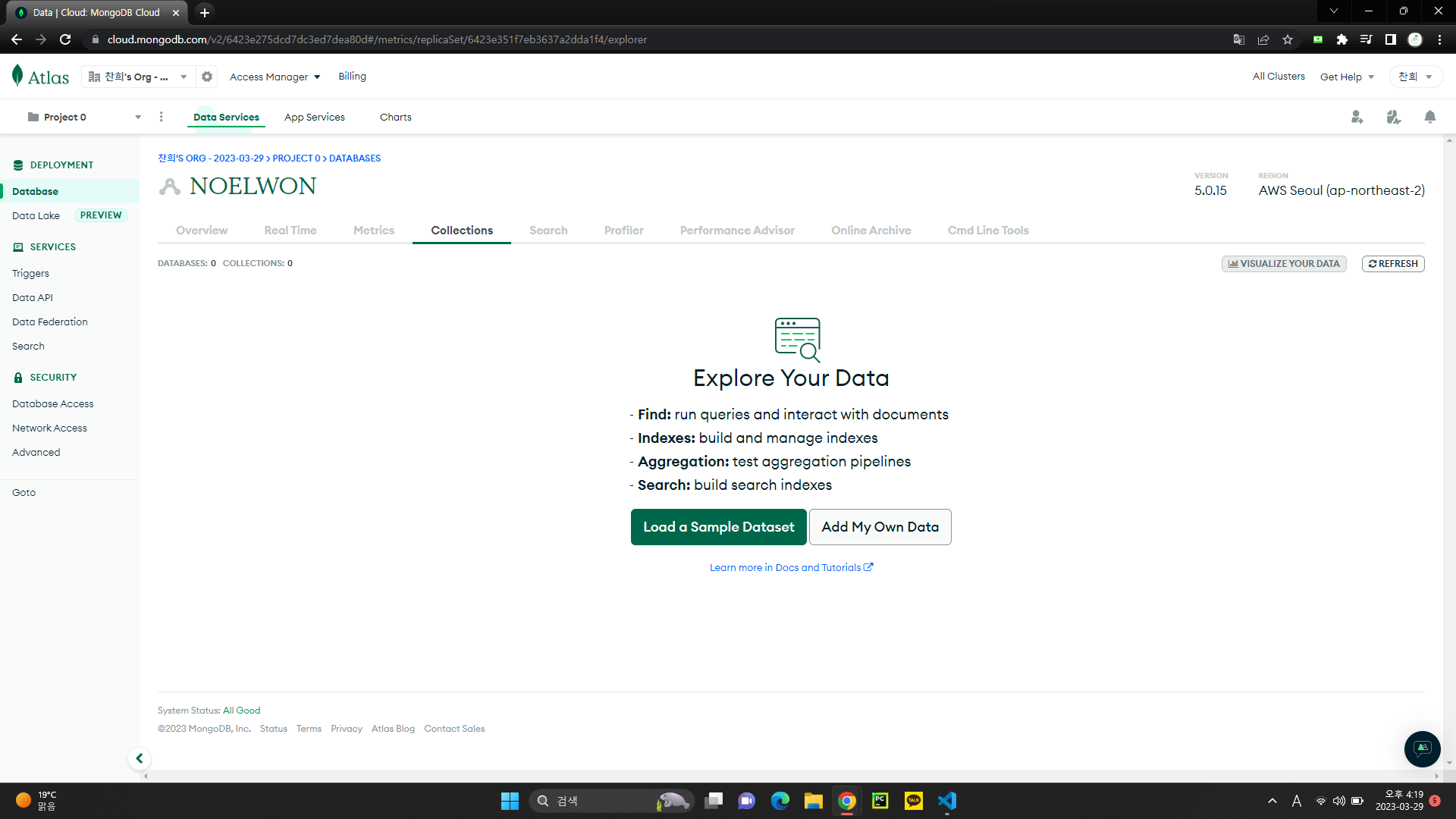Open the All Clusters link
This screenshot has height=819, width=1456.
tap(1279, 76)
